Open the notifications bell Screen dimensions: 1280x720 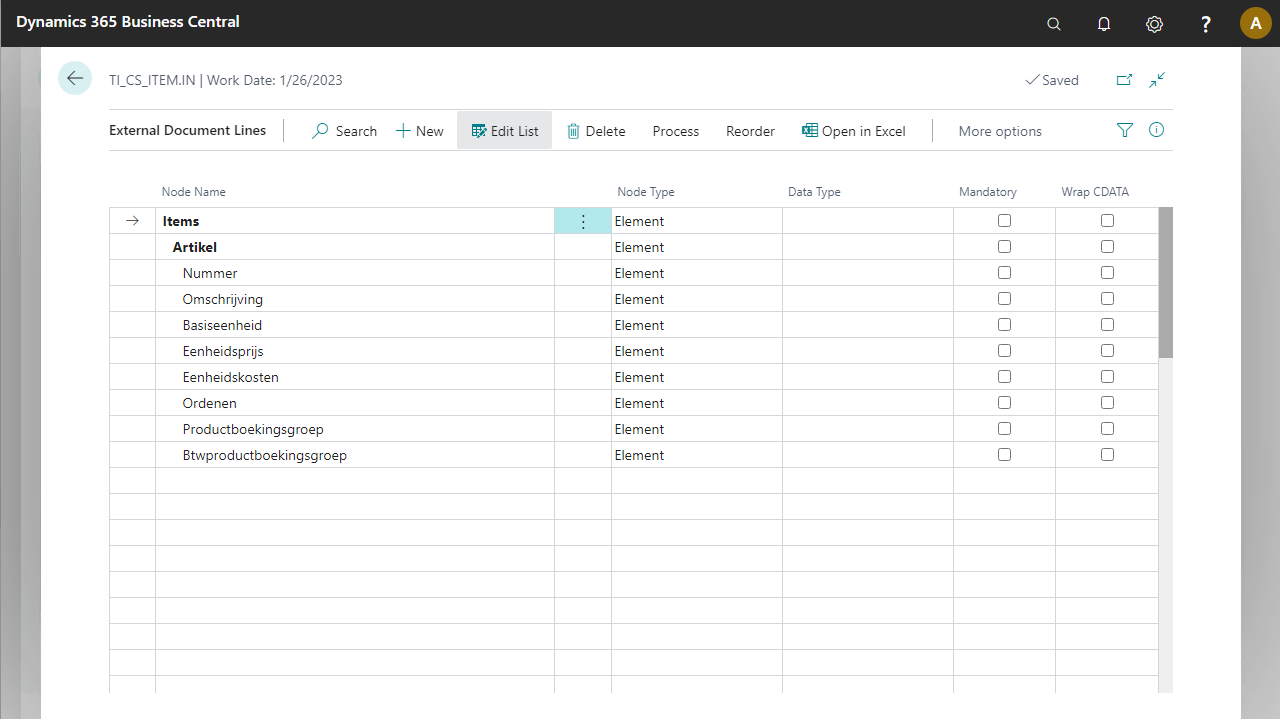point(1104,24)
